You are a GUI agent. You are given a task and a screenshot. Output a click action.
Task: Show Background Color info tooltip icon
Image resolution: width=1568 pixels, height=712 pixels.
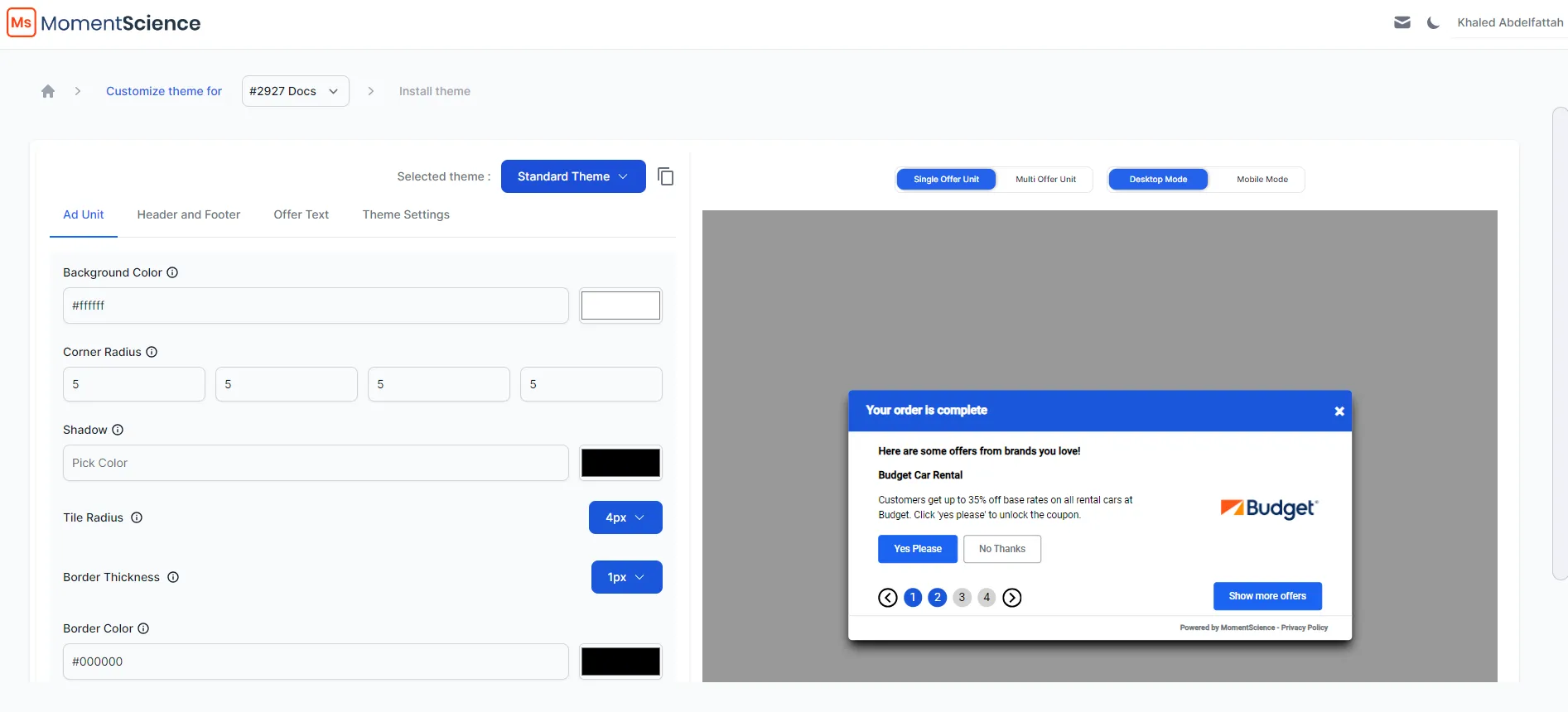click(172, 272)
